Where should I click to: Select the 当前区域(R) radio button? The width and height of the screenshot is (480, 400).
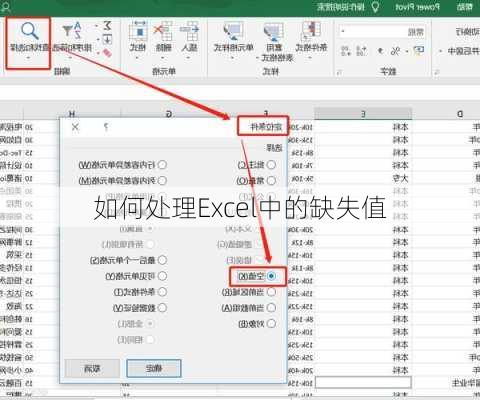[271, 292]
